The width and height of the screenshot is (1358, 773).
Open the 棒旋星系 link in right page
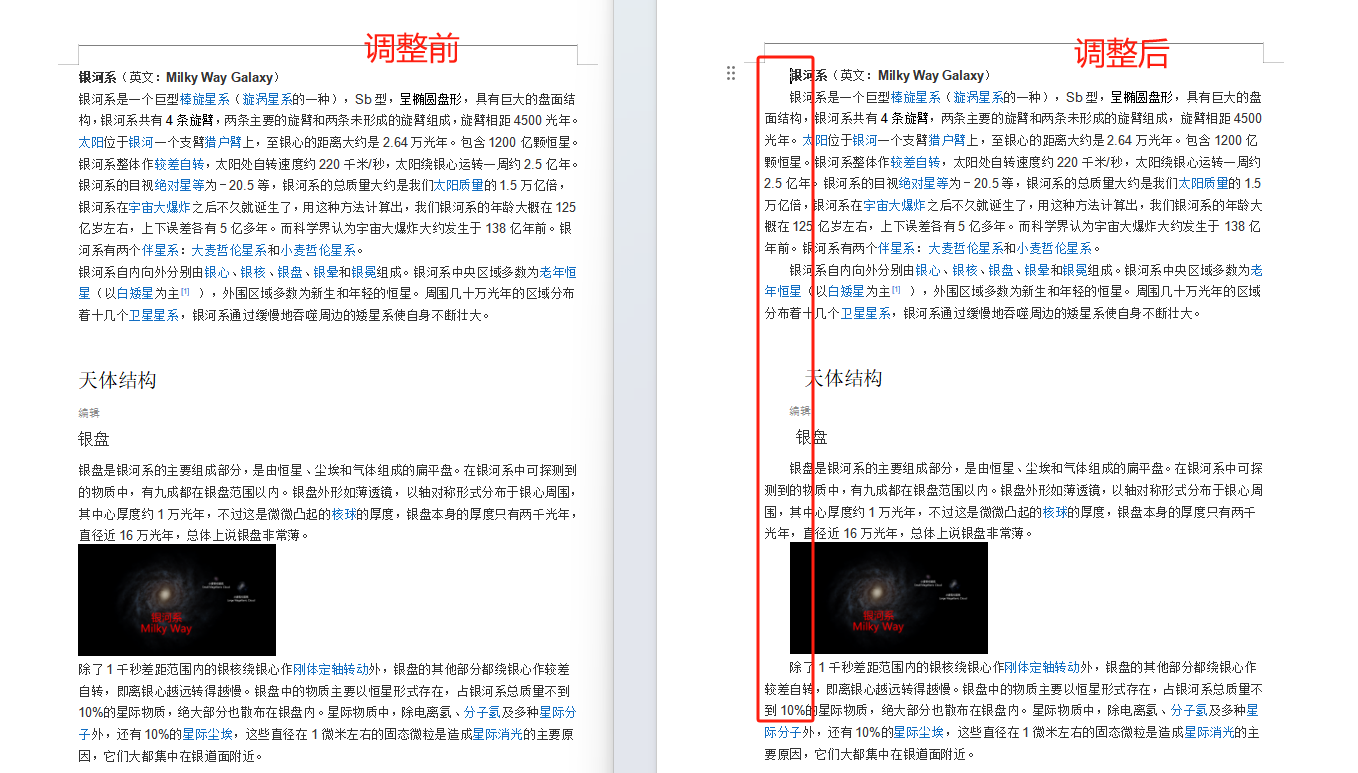(x=916, y=97)
